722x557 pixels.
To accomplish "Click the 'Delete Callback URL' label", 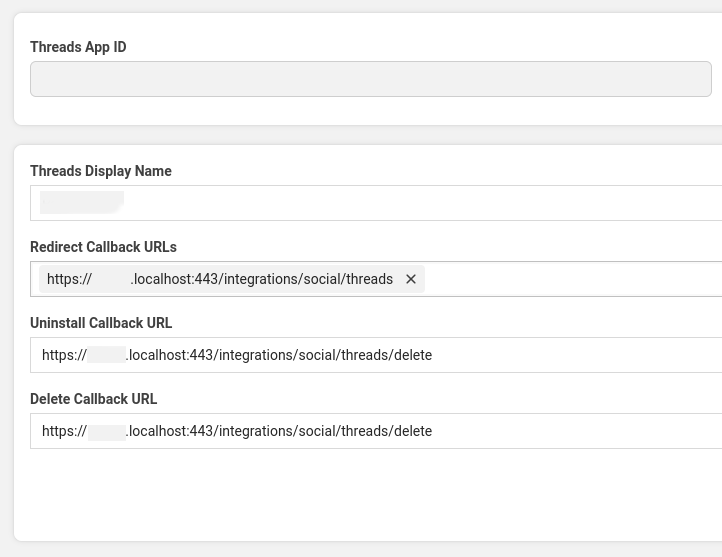I will point(93,399).
